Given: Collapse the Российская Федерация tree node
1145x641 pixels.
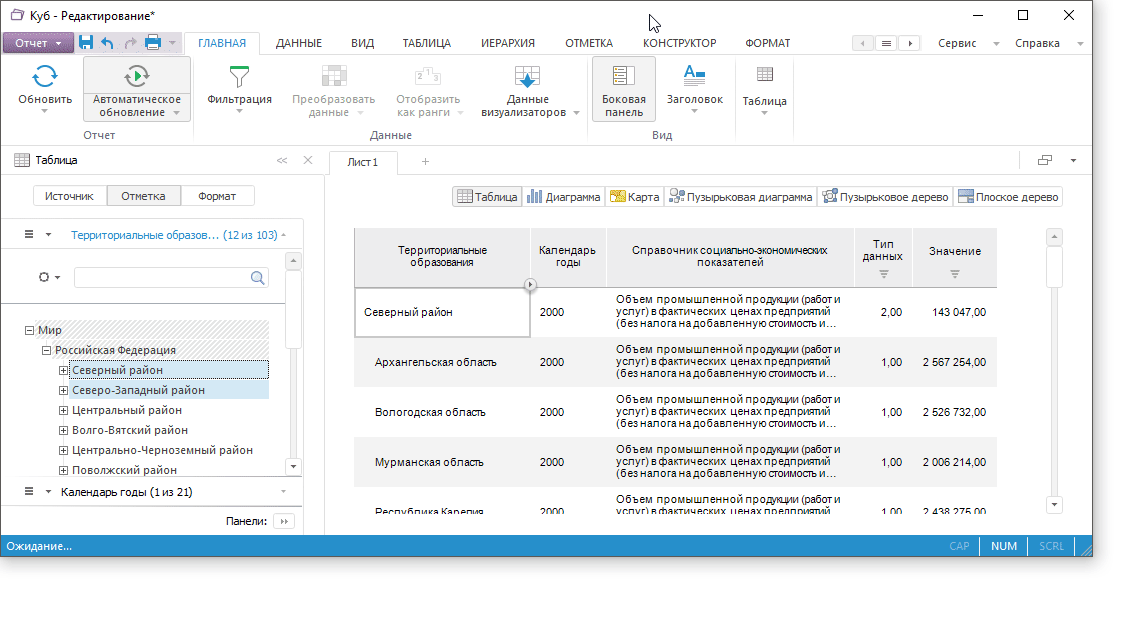Looking at the screenshot, I should [46, 351].
